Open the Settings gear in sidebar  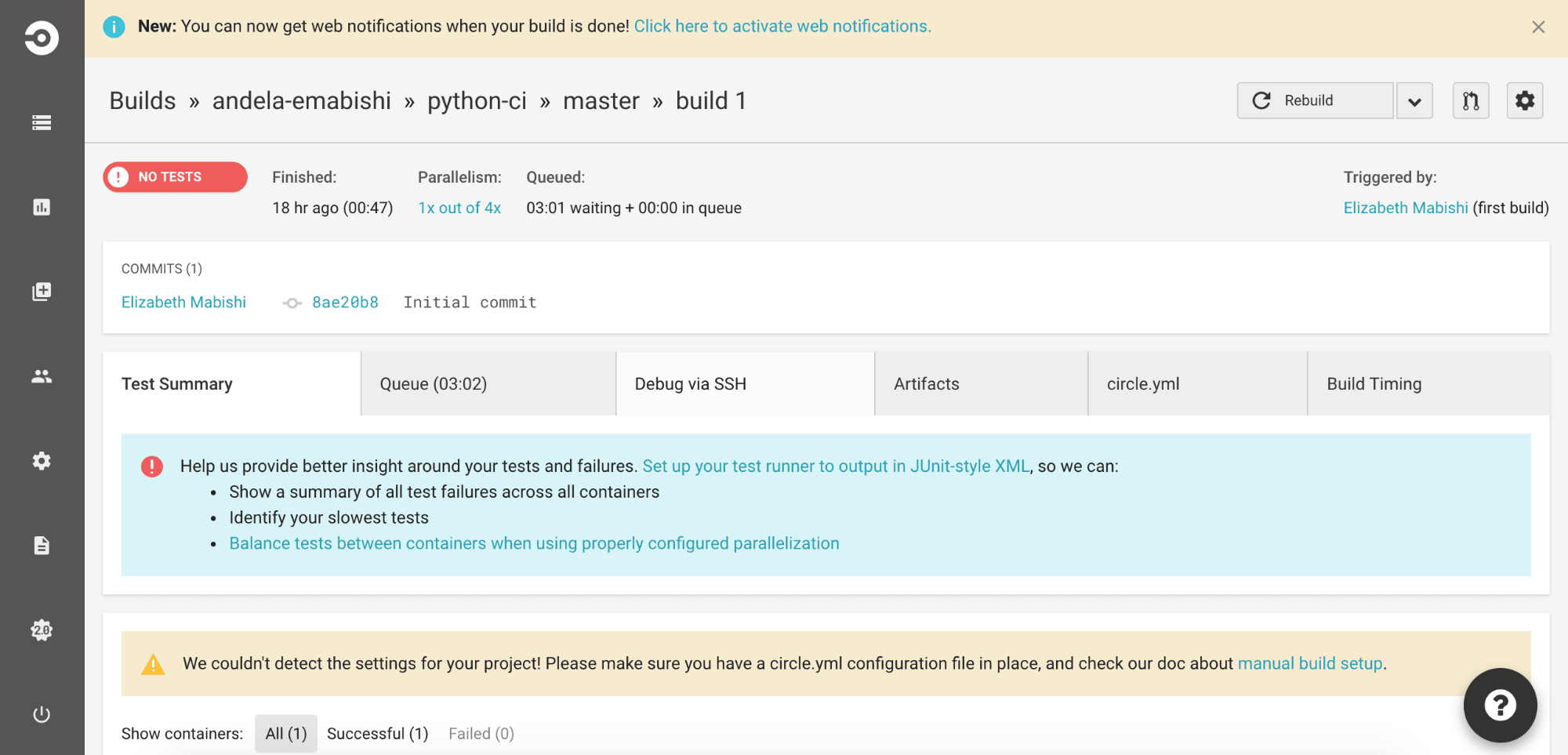[42, 461]
